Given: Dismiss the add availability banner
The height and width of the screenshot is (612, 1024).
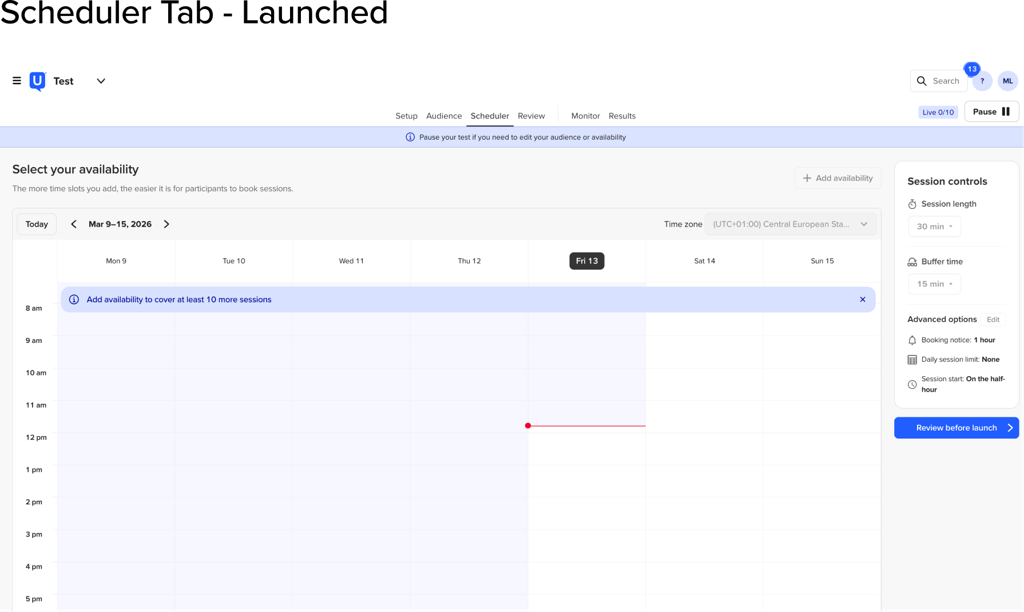Looking at the screenshot, I should point(862,299).
